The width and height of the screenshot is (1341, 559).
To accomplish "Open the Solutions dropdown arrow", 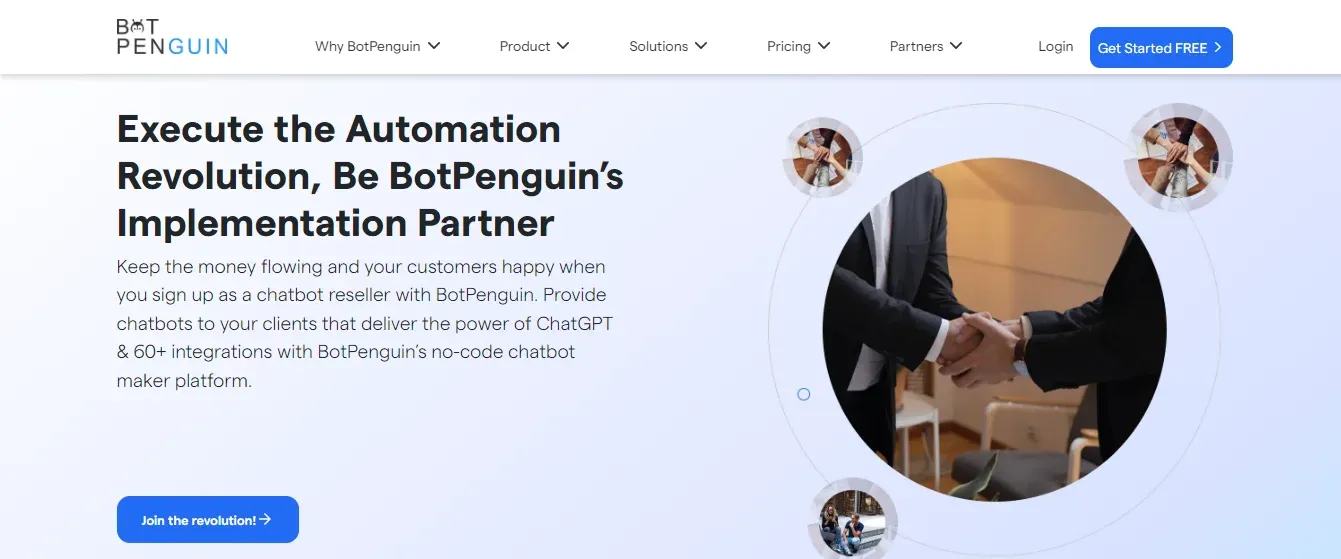I will (x=701, y=46).
